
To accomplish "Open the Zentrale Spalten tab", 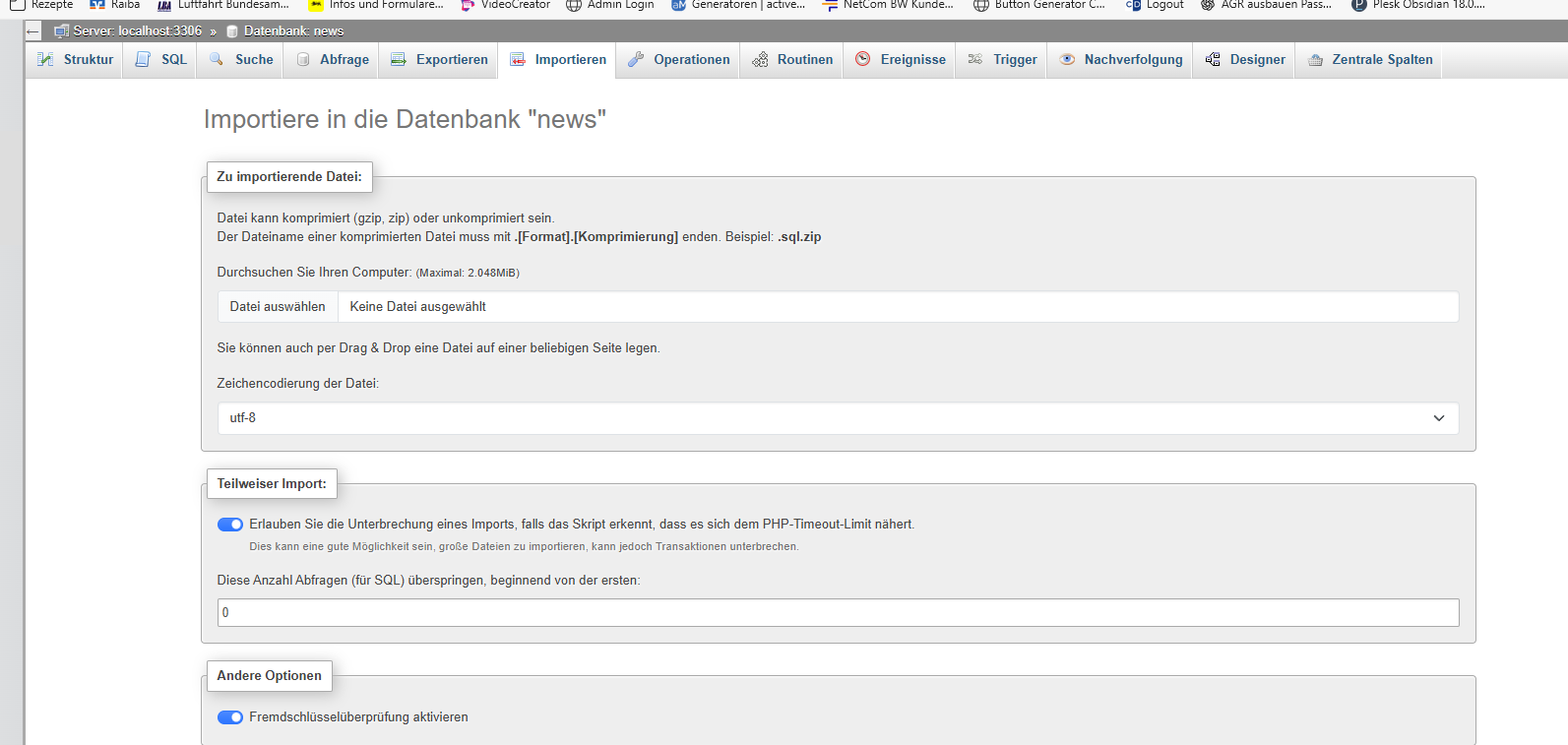I will (x=1369, y=60).
